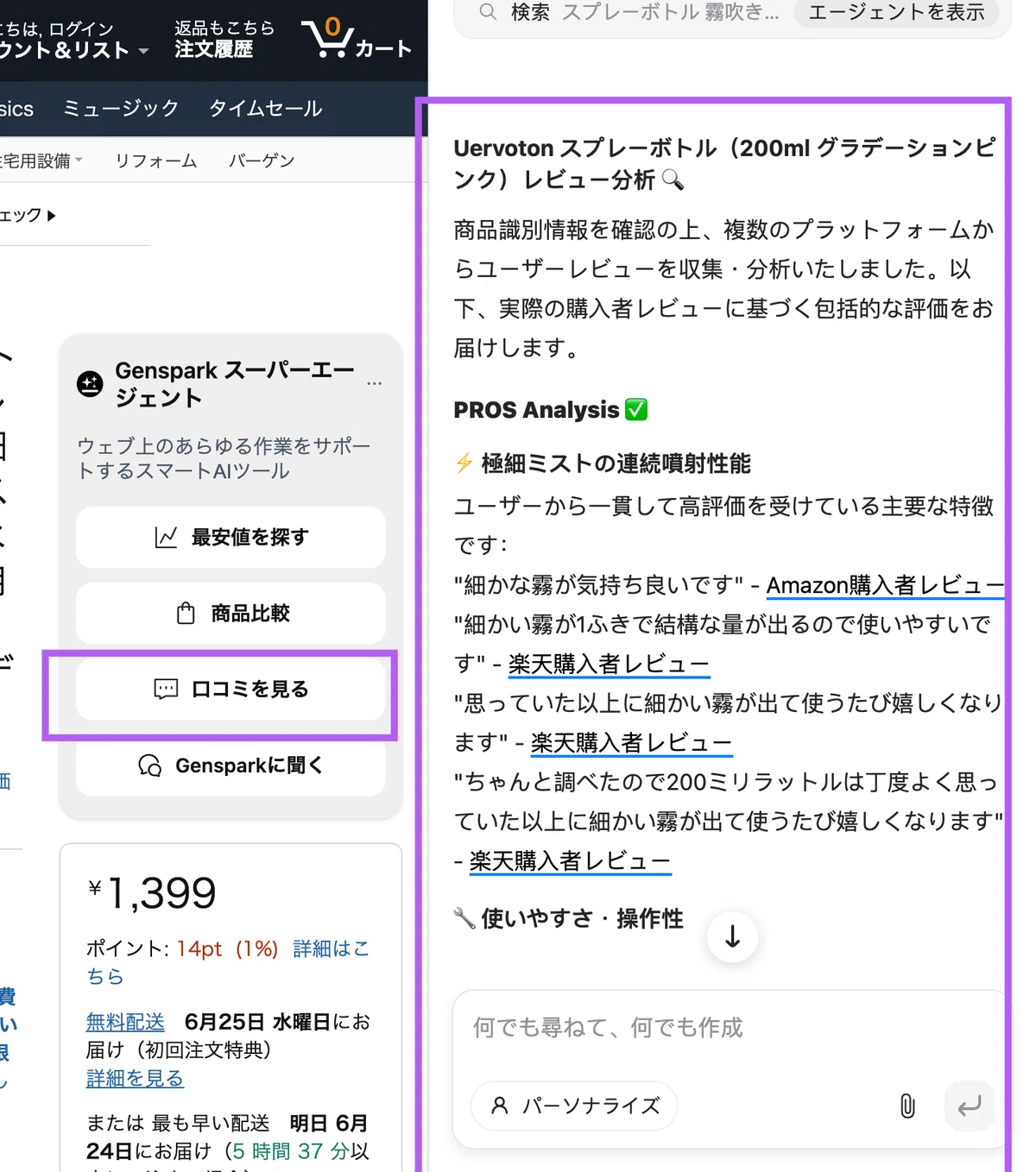Click 詳細を見る delivery link

pyautogui.click(x=135, y=1078)
